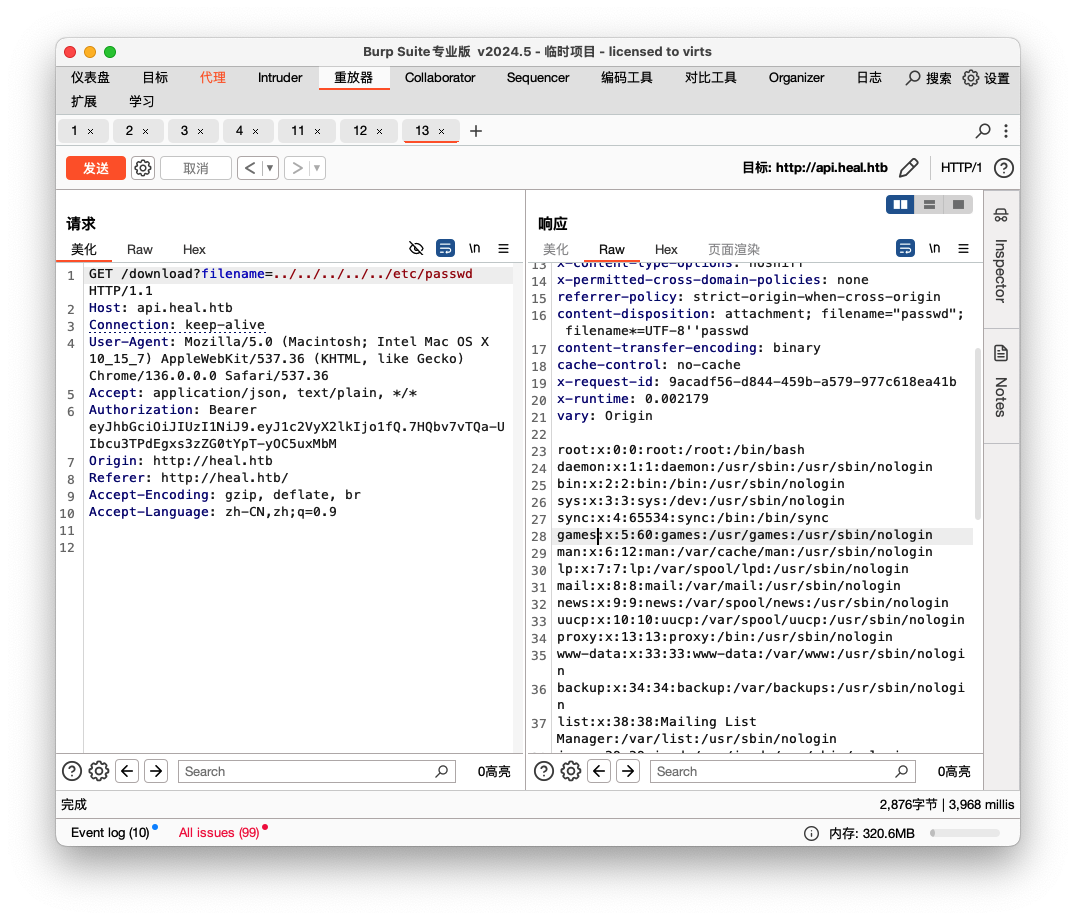1076x920 pixels.
Task: Switch protocol via the HTTP/1 selector
Action: (961, 167)
